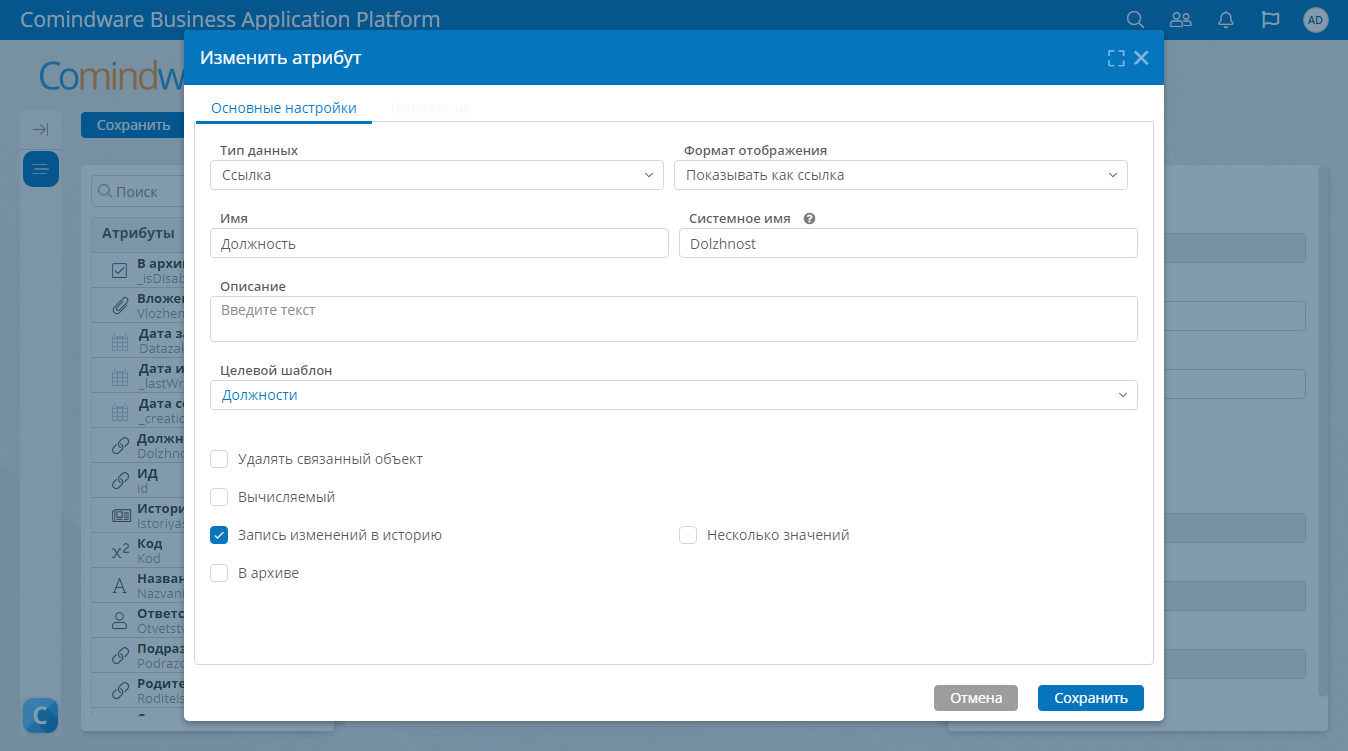Click the history icon of История attribute
The width and height of the screenshot is (1348, 751).
[119, 516]
